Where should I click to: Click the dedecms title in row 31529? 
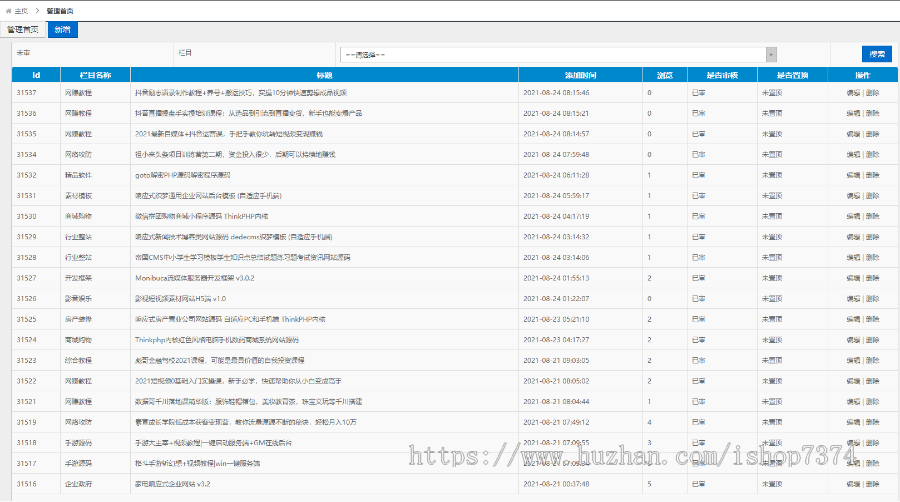click(x=234, y=237)
